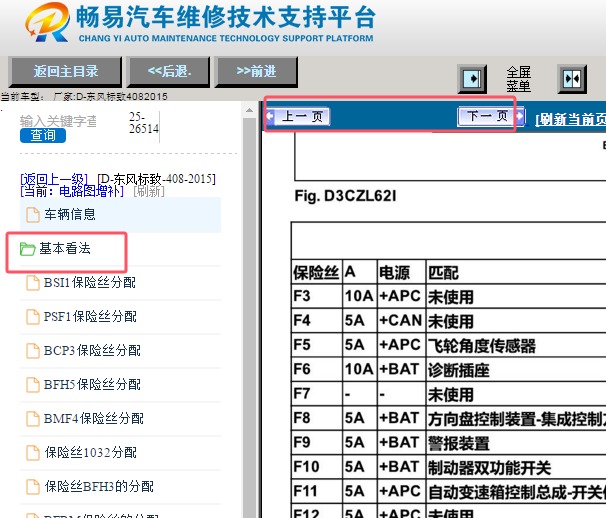Click the right arrow icon on 下一页

519,116
